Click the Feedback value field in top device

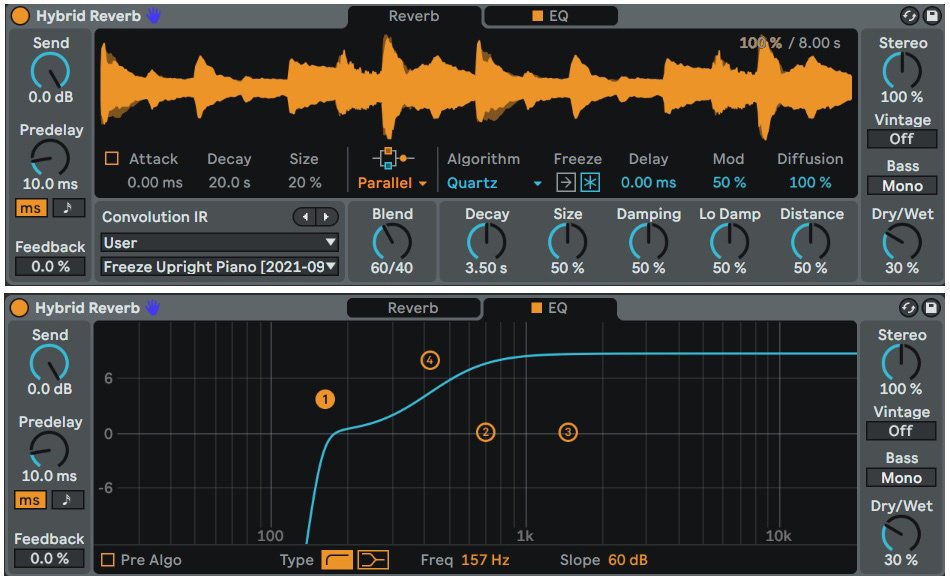pyautogui.click(x=50, y=266)
